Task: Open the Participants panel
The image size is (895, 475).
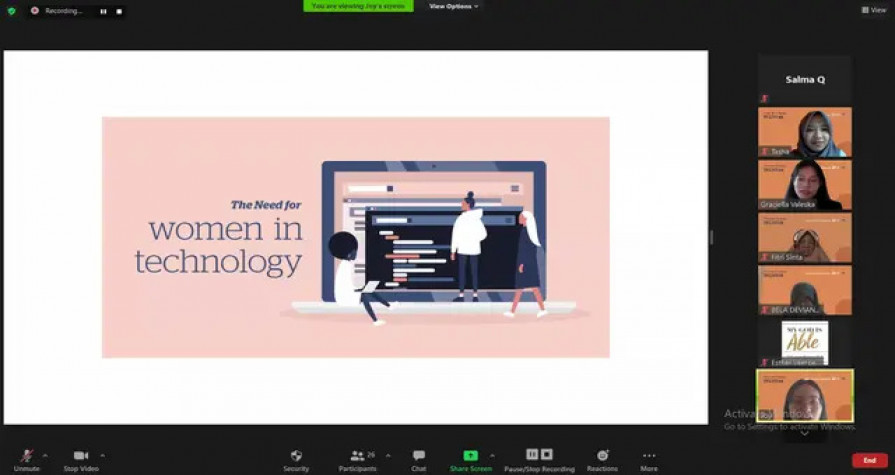Action: (x=357, y=457)
